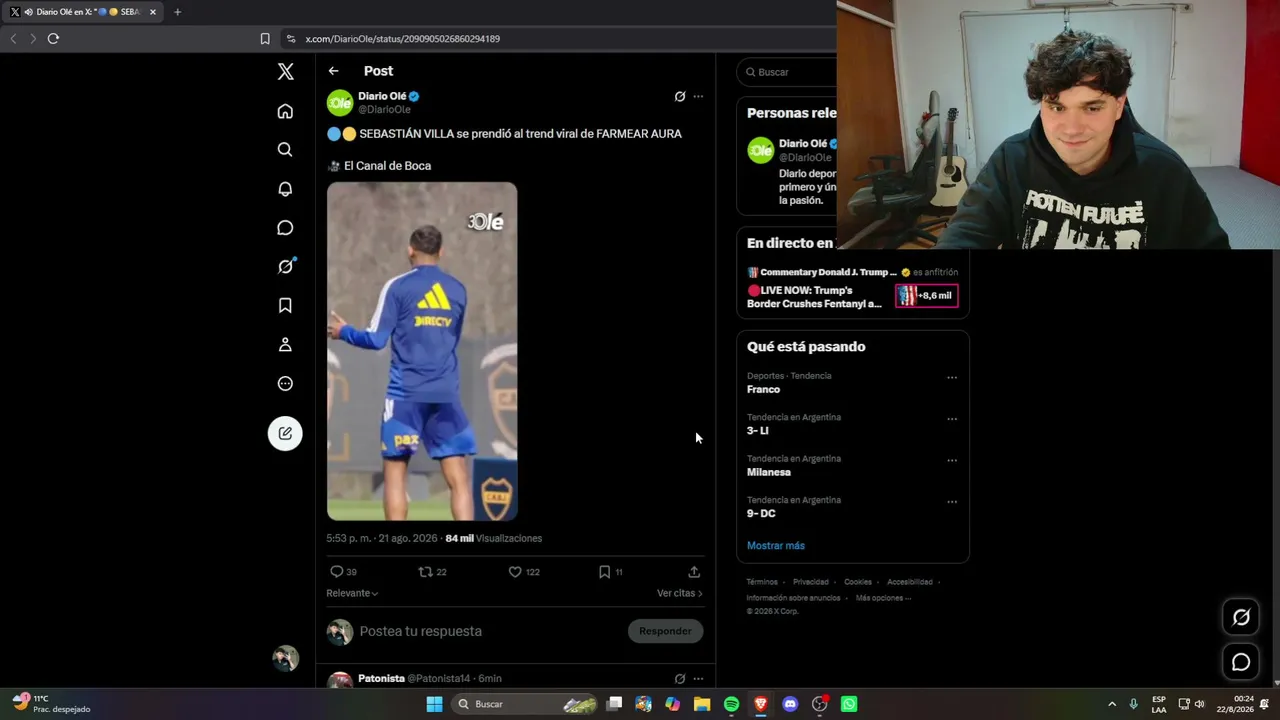
Task: Open the Notifications bell
Action: point(285,189)
